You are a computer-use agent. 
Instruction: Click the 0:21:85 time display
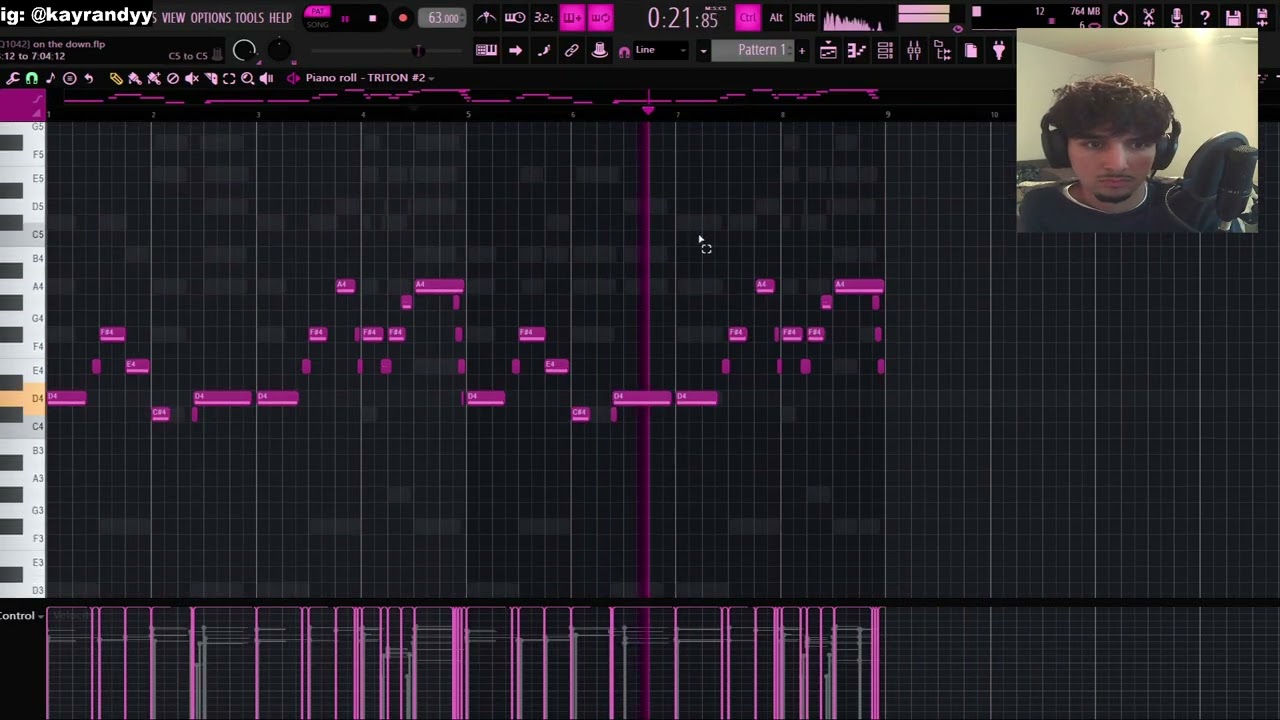[683, 18]
